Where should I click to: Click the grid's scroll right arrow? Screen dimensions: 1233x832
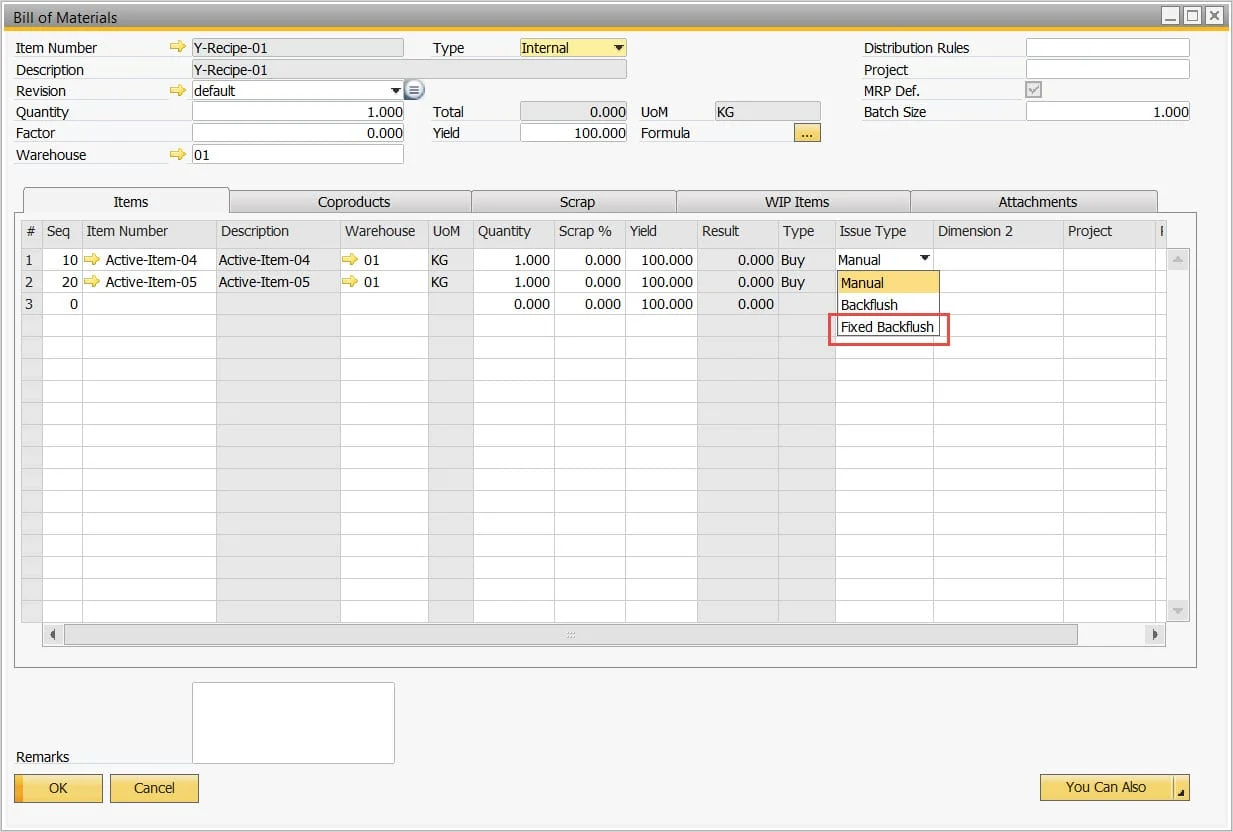click(x=1156, y=634)
